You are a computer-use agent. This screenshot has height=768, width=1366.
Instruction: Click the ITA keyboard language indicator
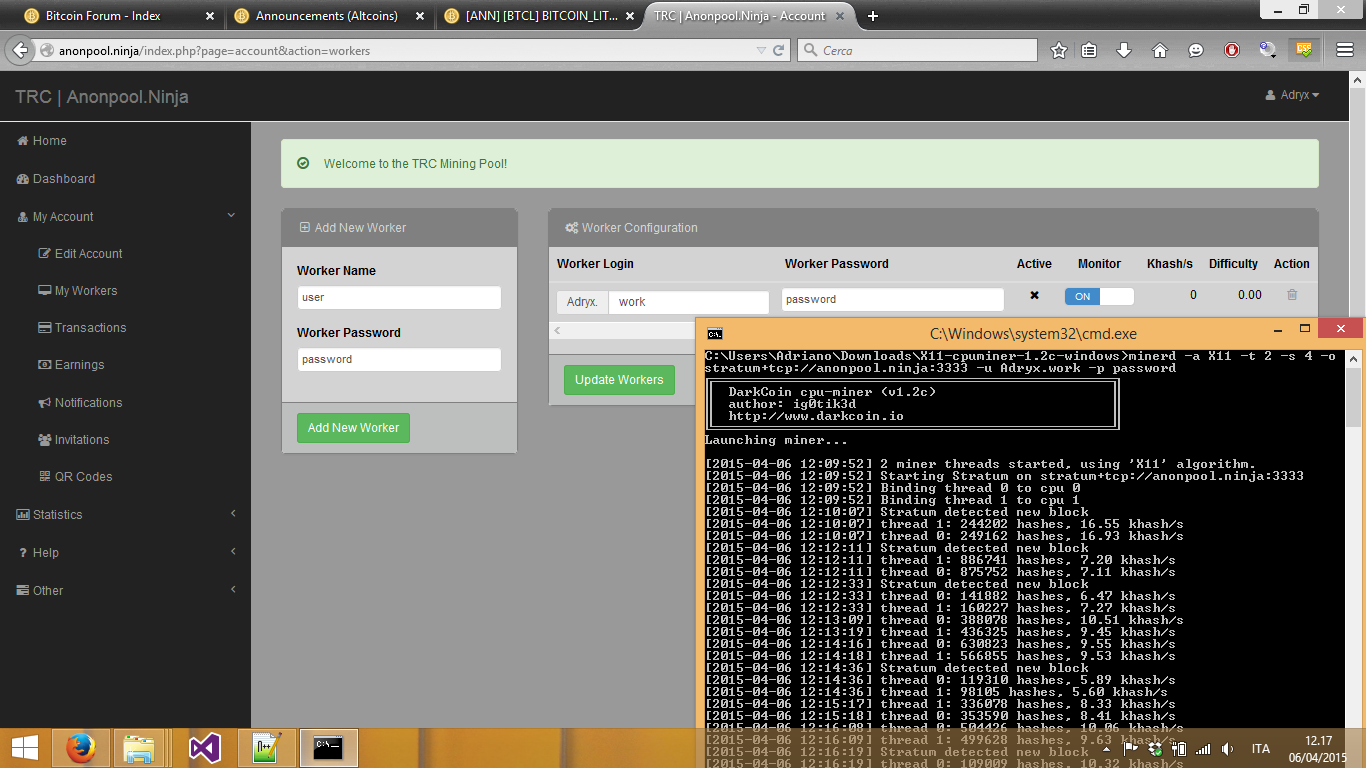pos(1261,748)
